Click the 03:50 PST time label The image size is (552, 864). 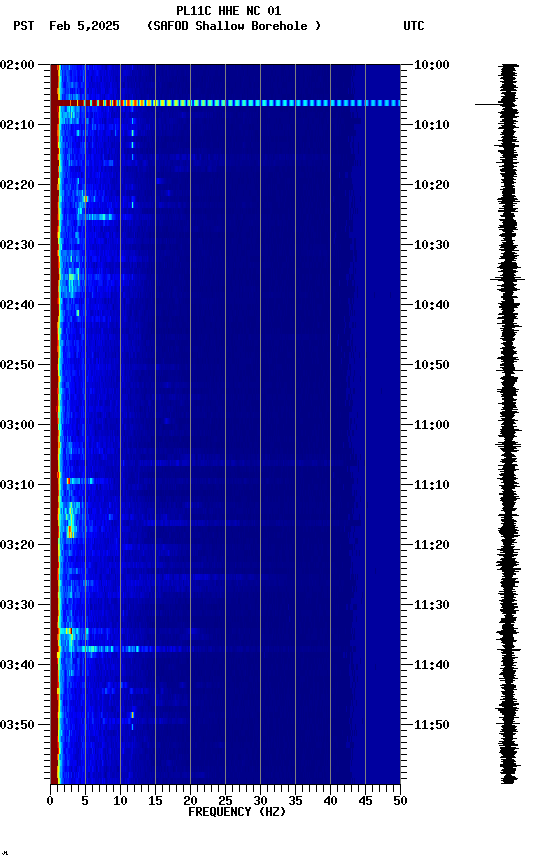coord(17,725)
